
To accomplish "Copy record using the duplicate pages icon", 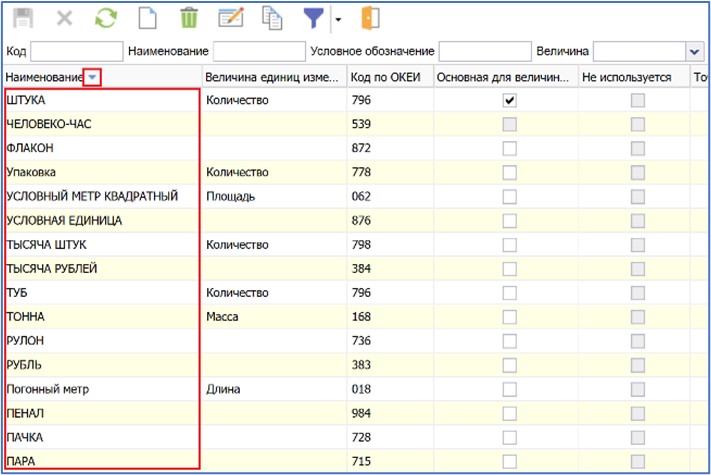I will tap(272, 19).
